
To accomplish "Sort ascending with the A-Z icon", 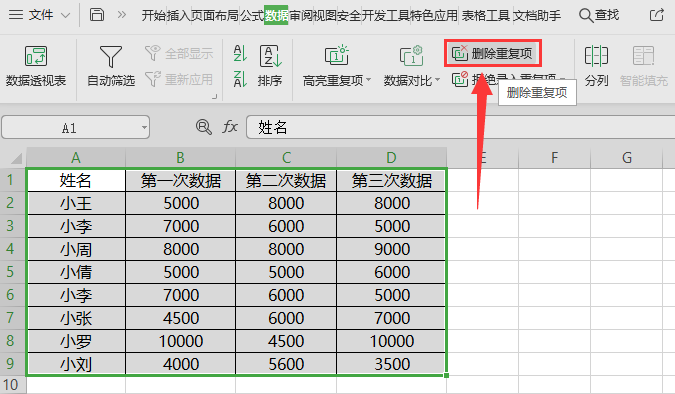I will click(x=240, y=53).
